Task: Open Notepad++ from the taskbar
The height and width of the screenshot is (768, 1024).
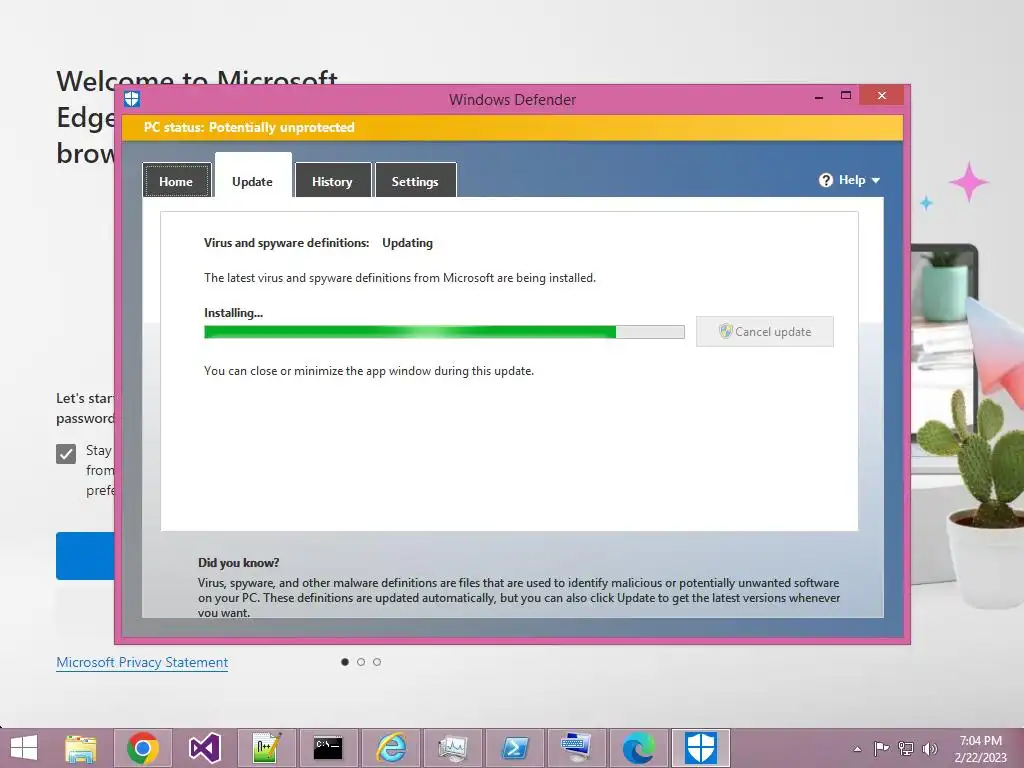Action: pyautogui.click(x=266, y=748)
